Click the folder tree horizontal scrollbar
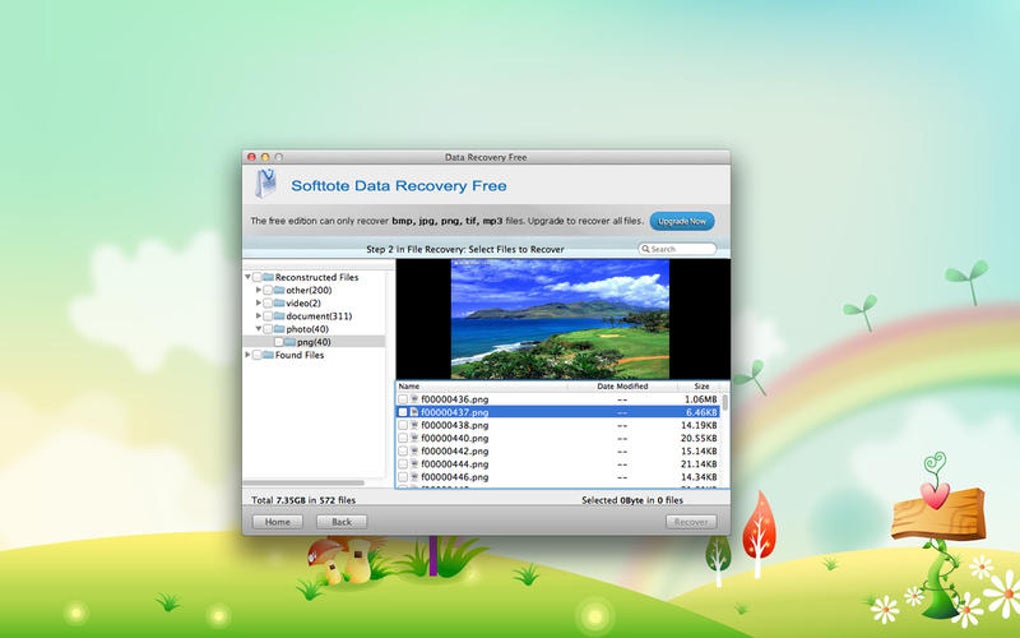The width and height of the screenshot is (1020, 638). click(x=304, y=483)
